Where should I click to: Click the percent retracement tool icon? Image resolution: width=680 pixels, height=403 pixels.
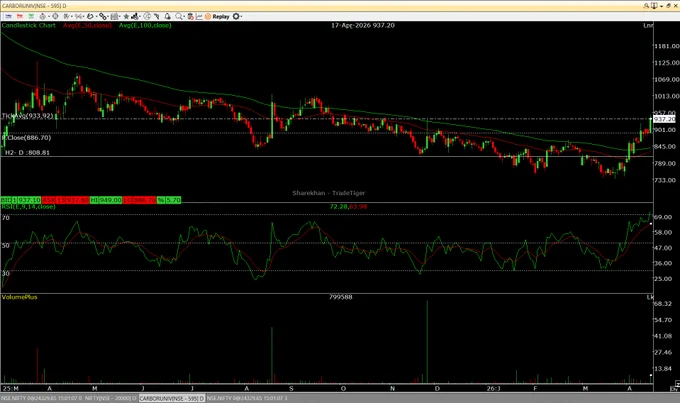coord(78,16)
